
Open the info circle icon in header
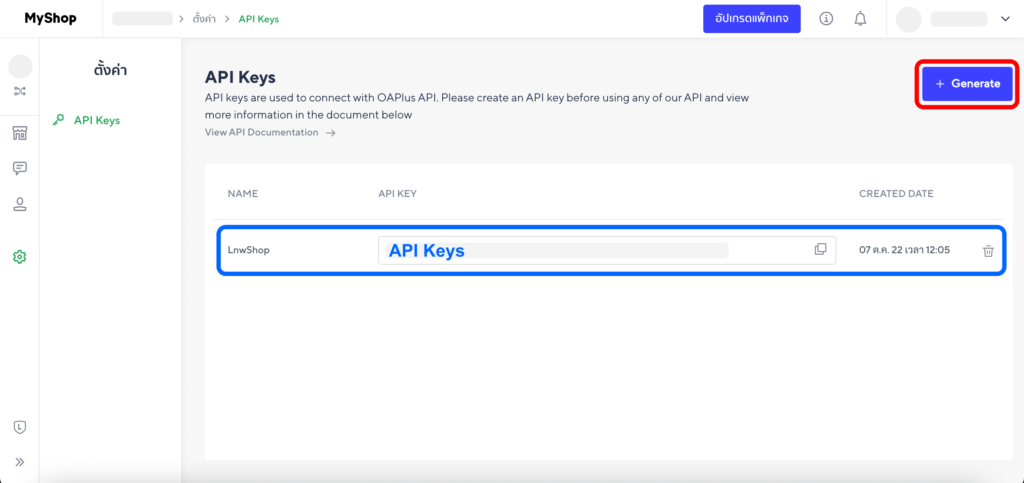coord(826,19)
